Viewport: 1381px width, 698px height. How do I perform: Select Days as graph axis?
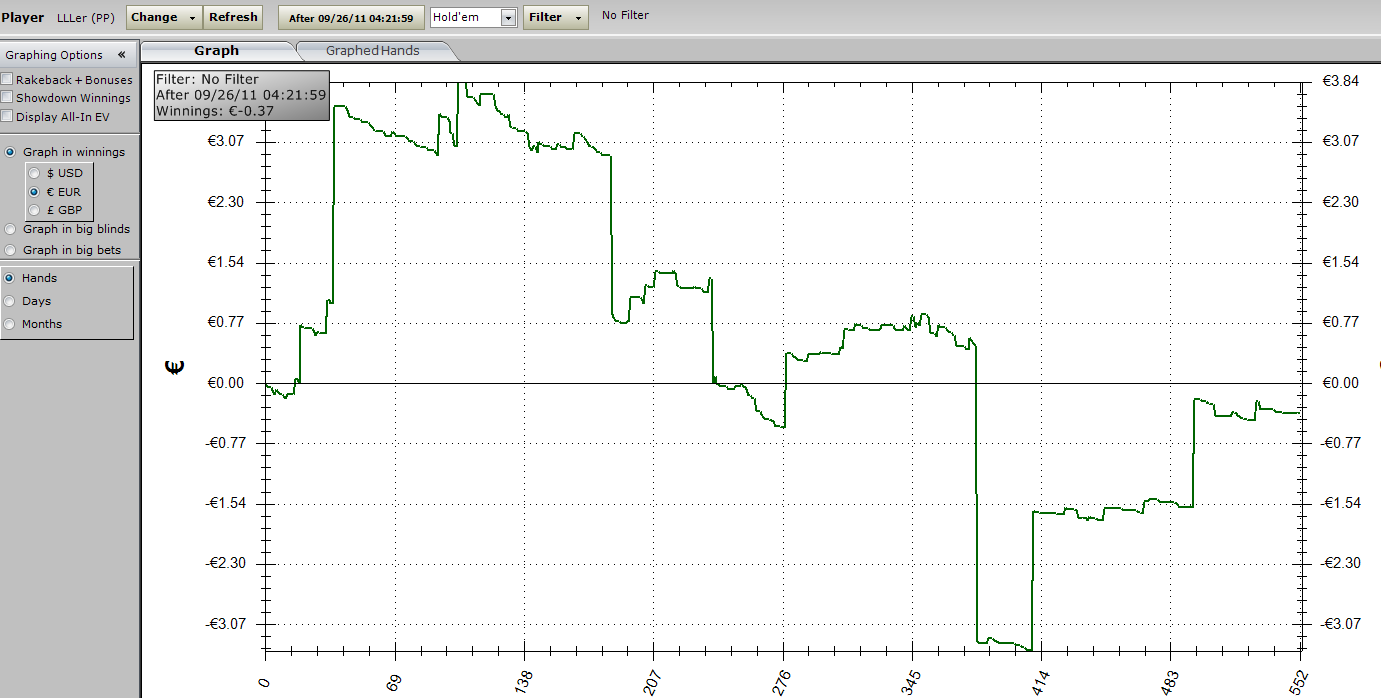point(11,301)
